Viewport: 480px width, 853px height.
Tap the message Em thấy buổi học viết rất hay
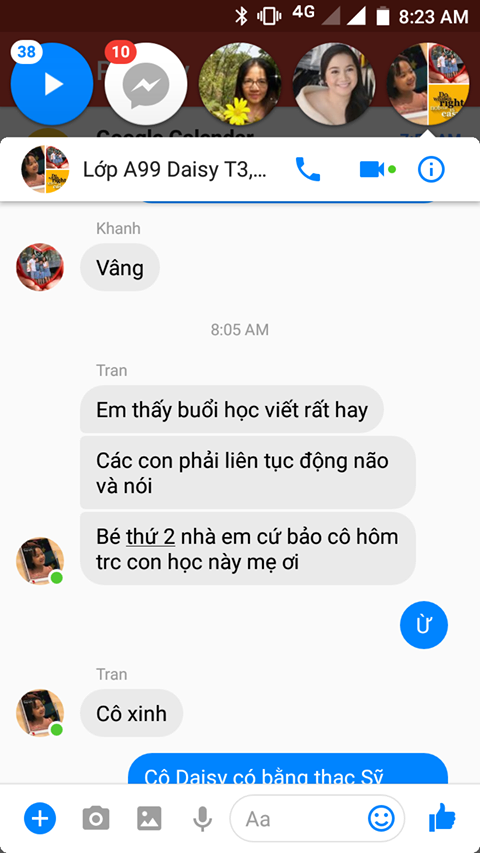pyautogui.click(x=232, y=409)
